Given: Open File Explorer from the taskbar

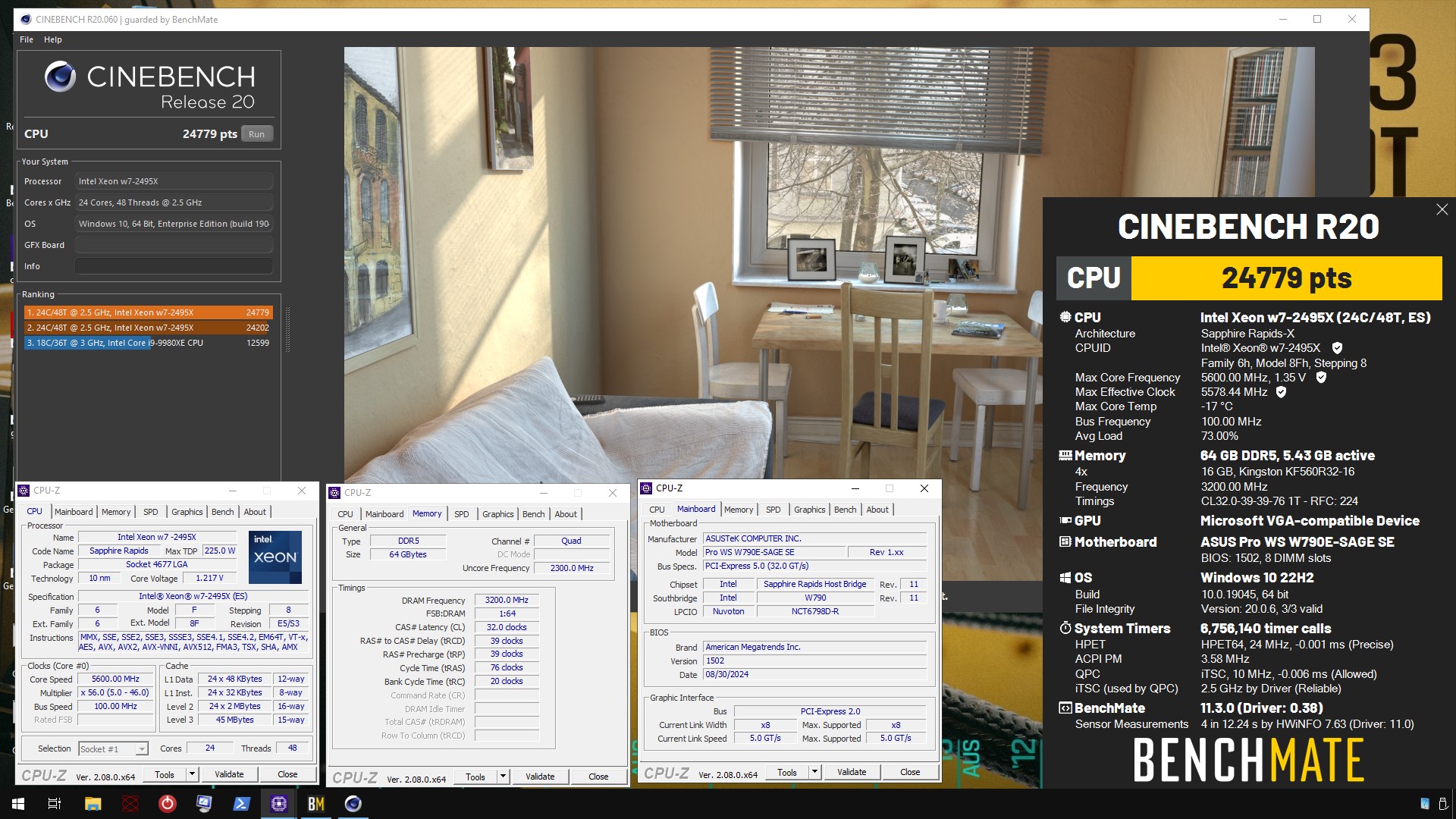Looking at the screenshot, I should tap(93, 804).
